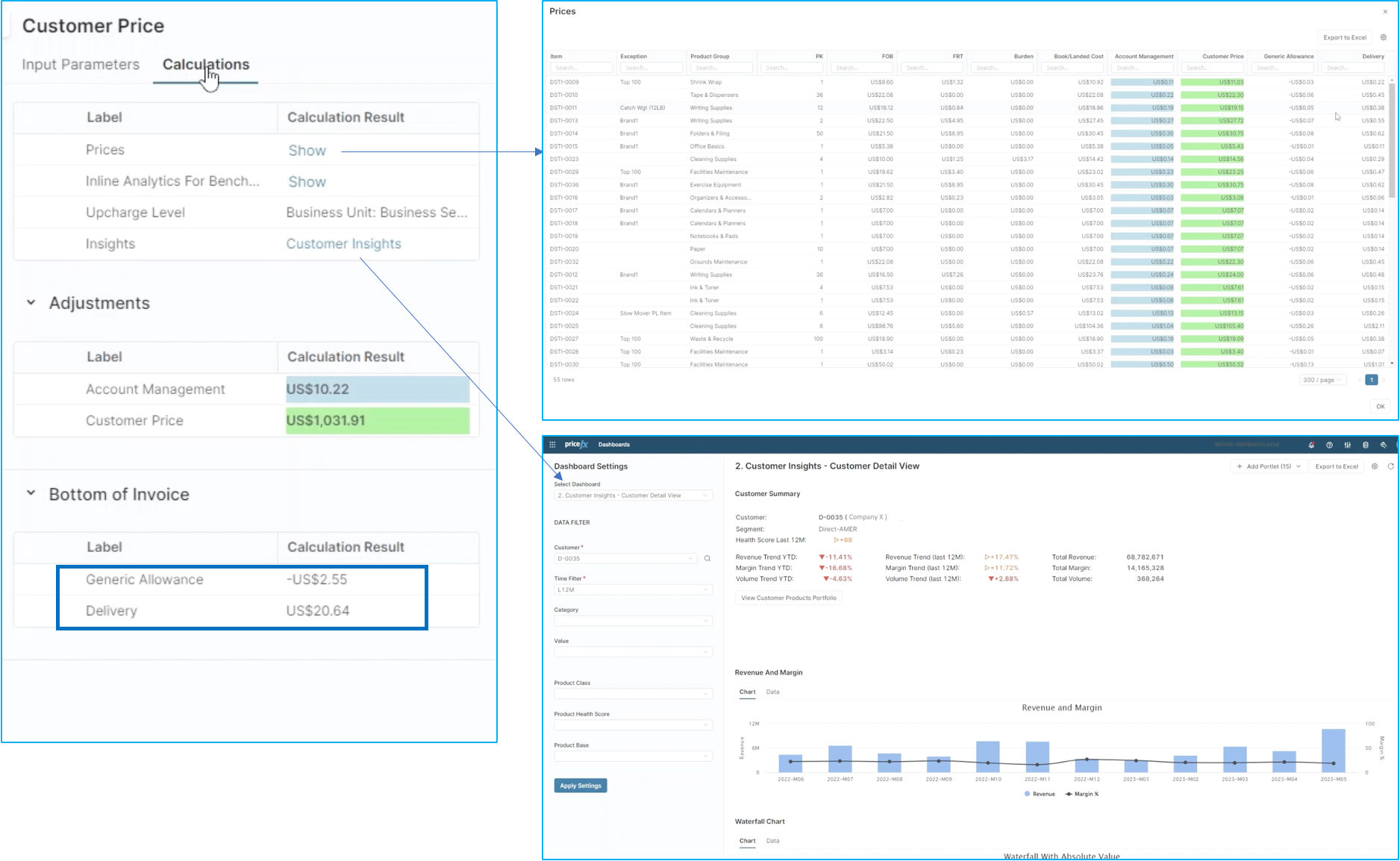1400x861 pixels.
Task: Open the Time Filter L12M dropdown
Action: (x=633, y=590)
